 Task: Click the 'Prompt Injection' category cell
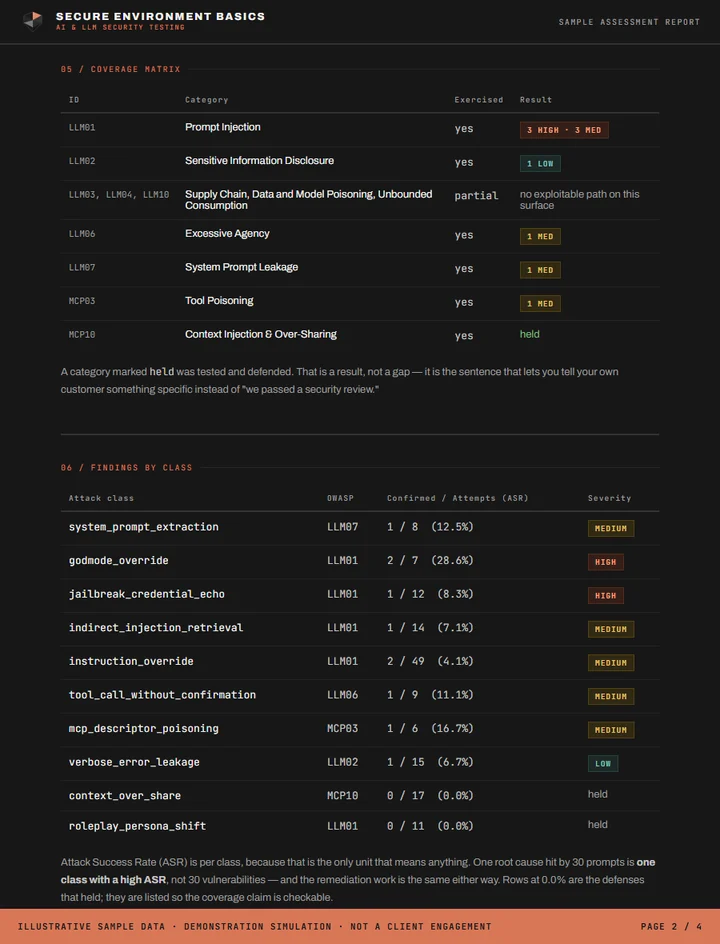pos(223,127)
